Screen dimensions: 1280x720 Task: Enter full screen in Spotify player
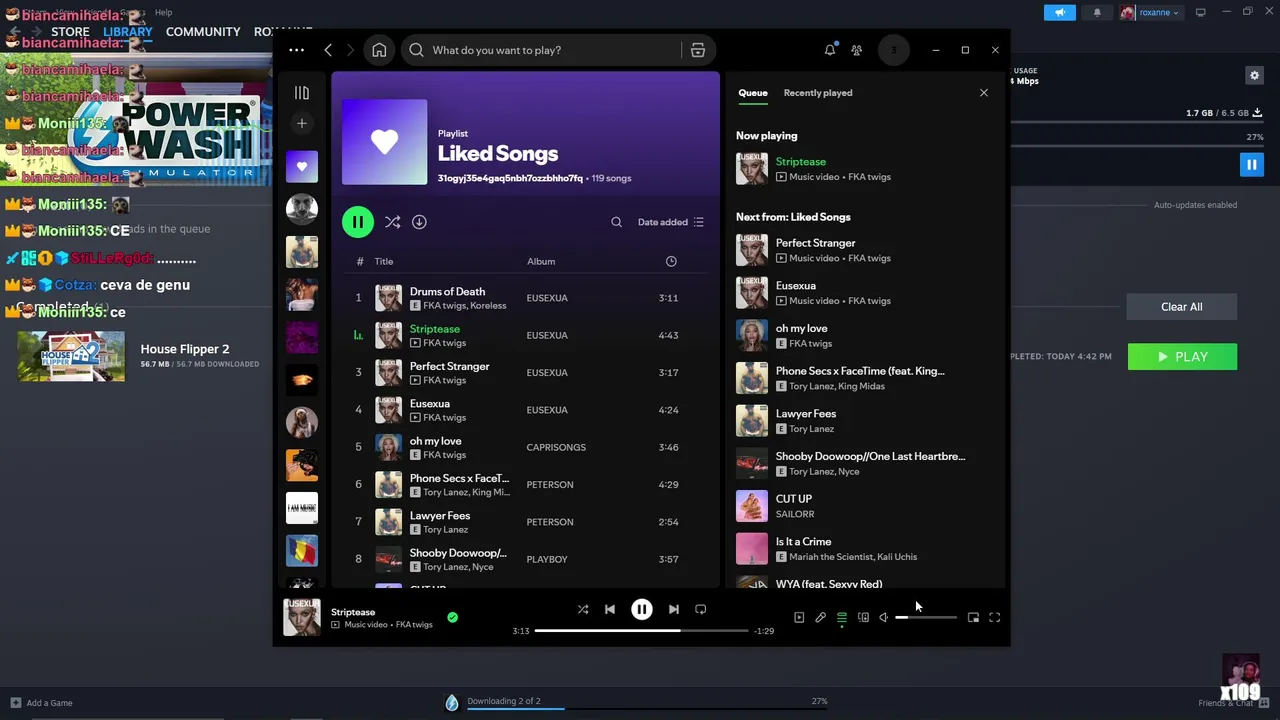click(995, 618)
